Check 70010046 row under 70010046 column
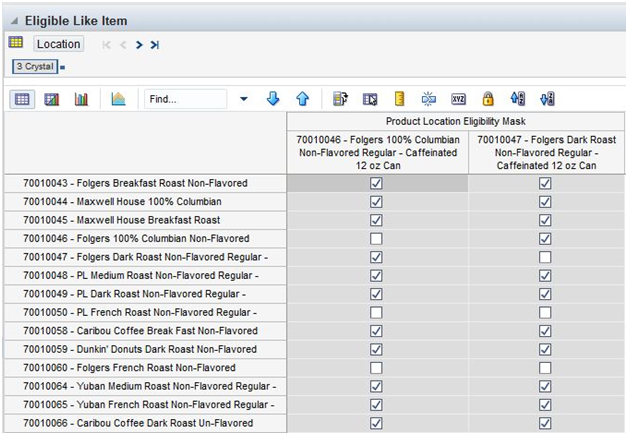The width and height of the screenshot is (628, 435). pyautogui.click(x=376, y=239)
